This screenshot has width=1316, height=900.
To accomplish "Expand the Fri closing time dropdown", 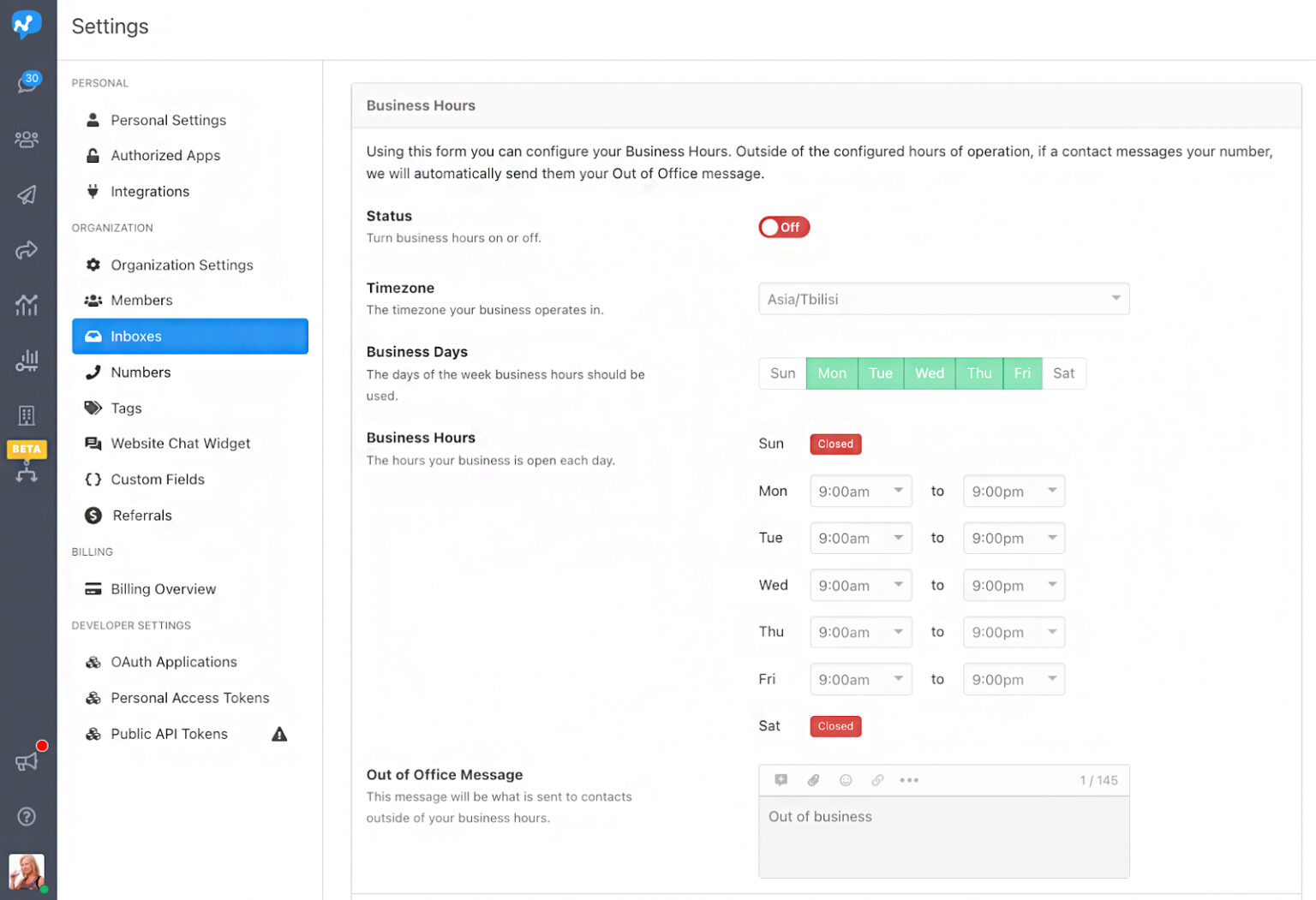I will (x=1013, y=680).
